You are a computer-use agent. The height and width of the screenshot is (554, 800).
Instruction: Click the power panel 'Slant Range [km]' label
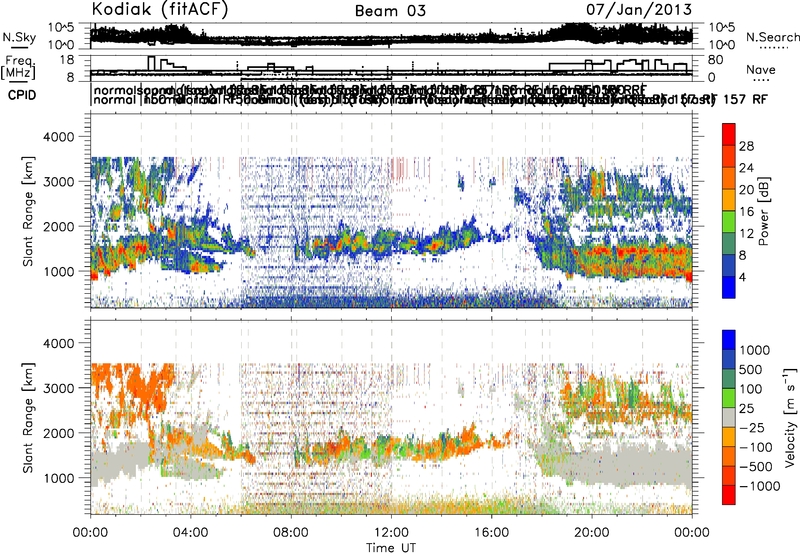[28, 211]
